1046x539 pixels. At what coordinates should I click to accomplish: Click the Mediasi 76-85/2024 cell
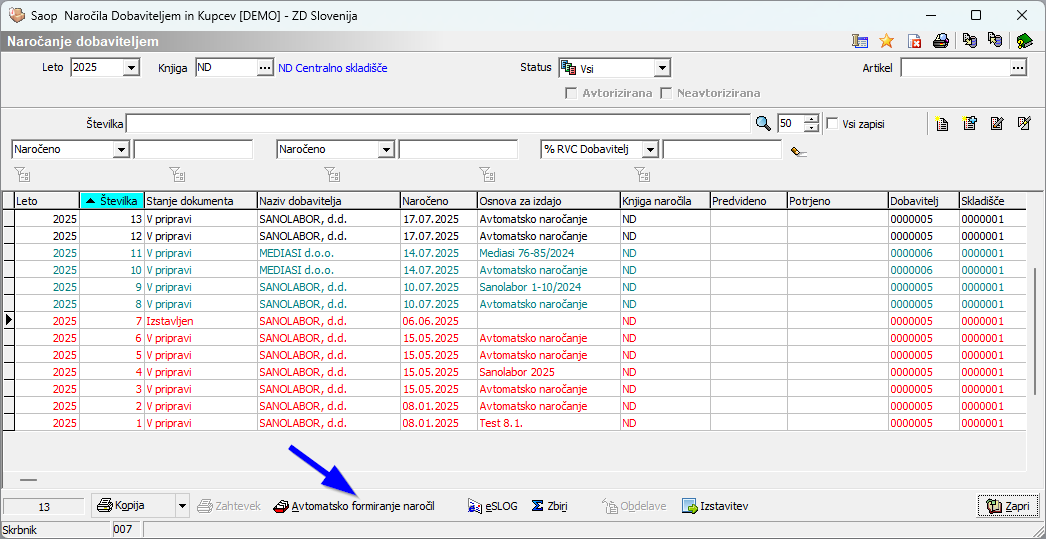(548, 253)
